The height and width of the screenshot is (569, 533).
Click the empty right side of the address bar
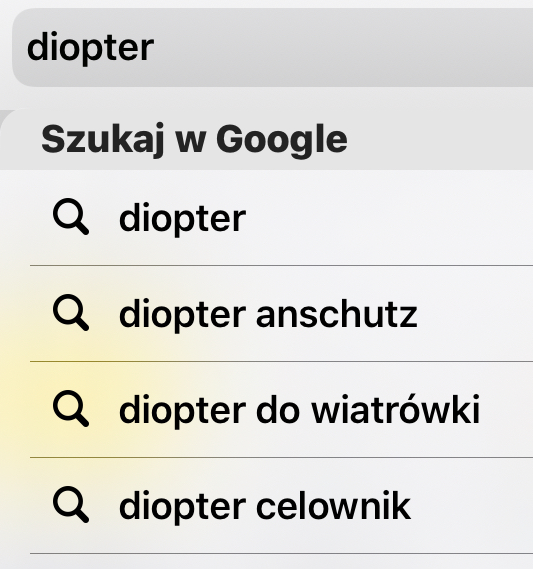[345, 48]
